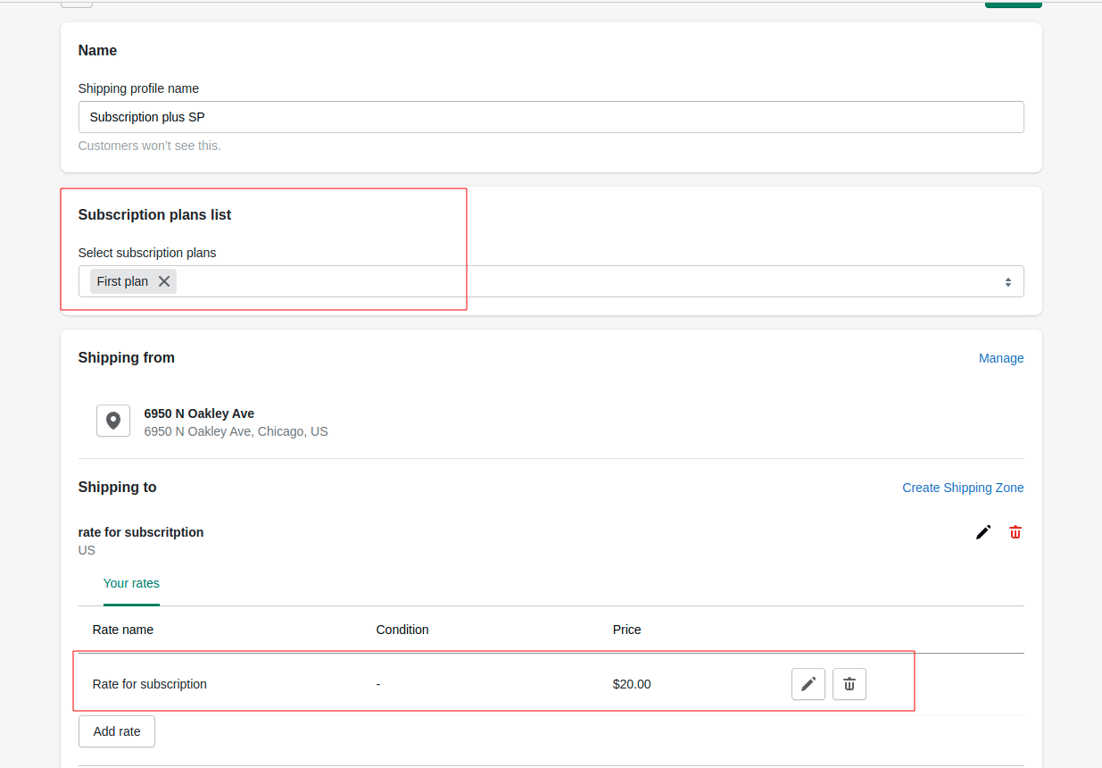Click the rate for subscritption zone title
Screen dimensions: 1102x768
[141, 533]
